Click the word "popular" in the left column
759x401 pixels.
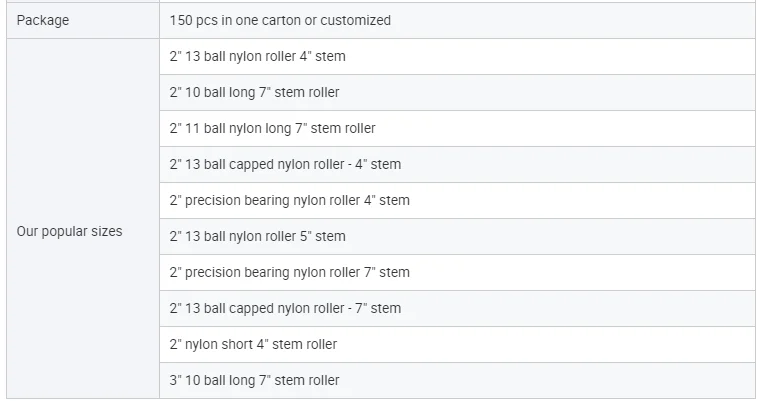coord(65,231)
